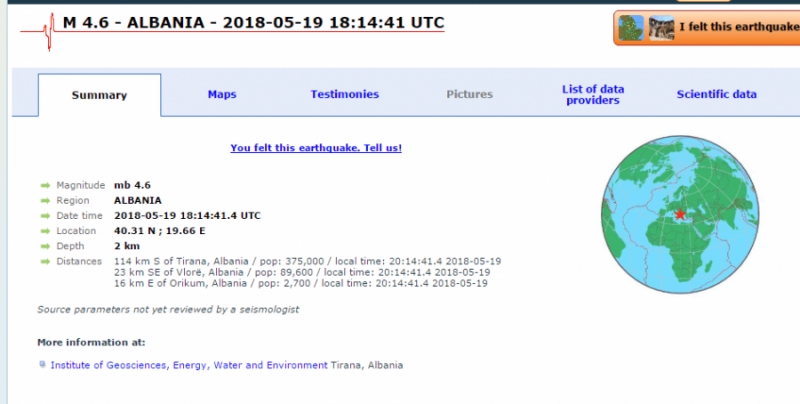Click the M 4.6 ALBANIA earthquake title
This screenshot has width=800, height=404.
coord(254,23)
